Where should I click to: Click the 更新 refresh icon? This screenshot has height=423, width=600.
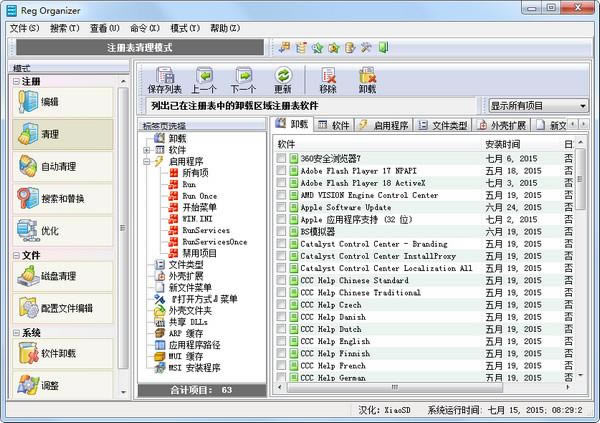283,80
